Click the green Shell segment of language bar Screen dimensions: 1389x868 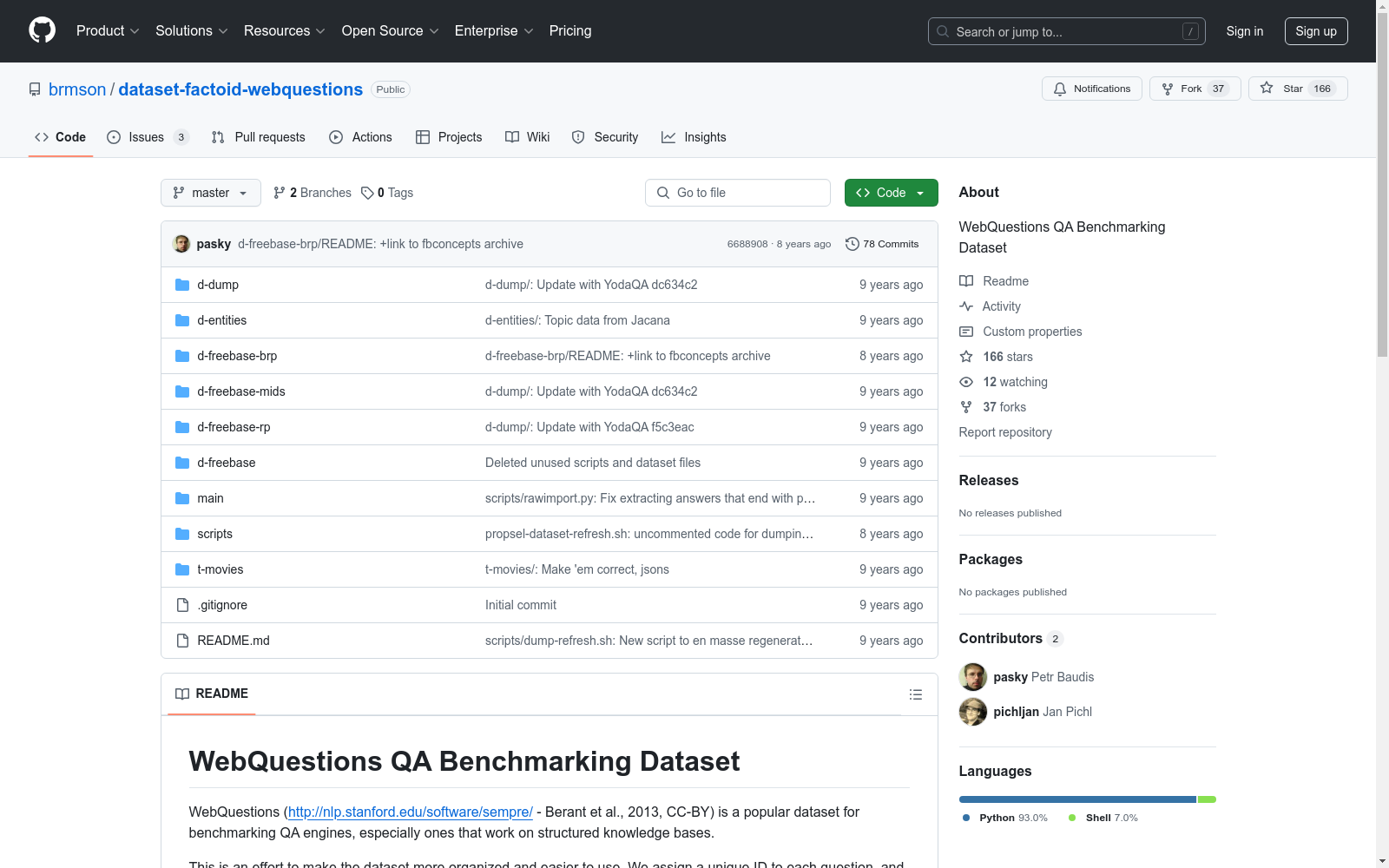(1207, 799)
